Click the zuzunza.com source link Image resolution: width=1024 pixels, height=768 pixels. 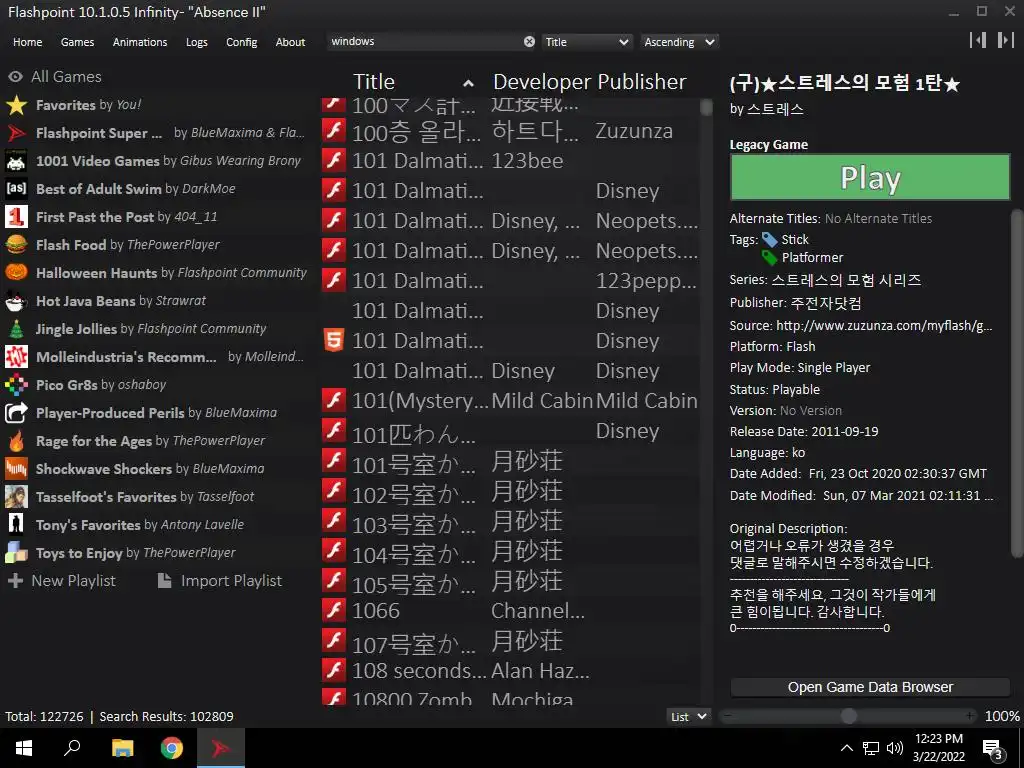click(x=884, y=325)
